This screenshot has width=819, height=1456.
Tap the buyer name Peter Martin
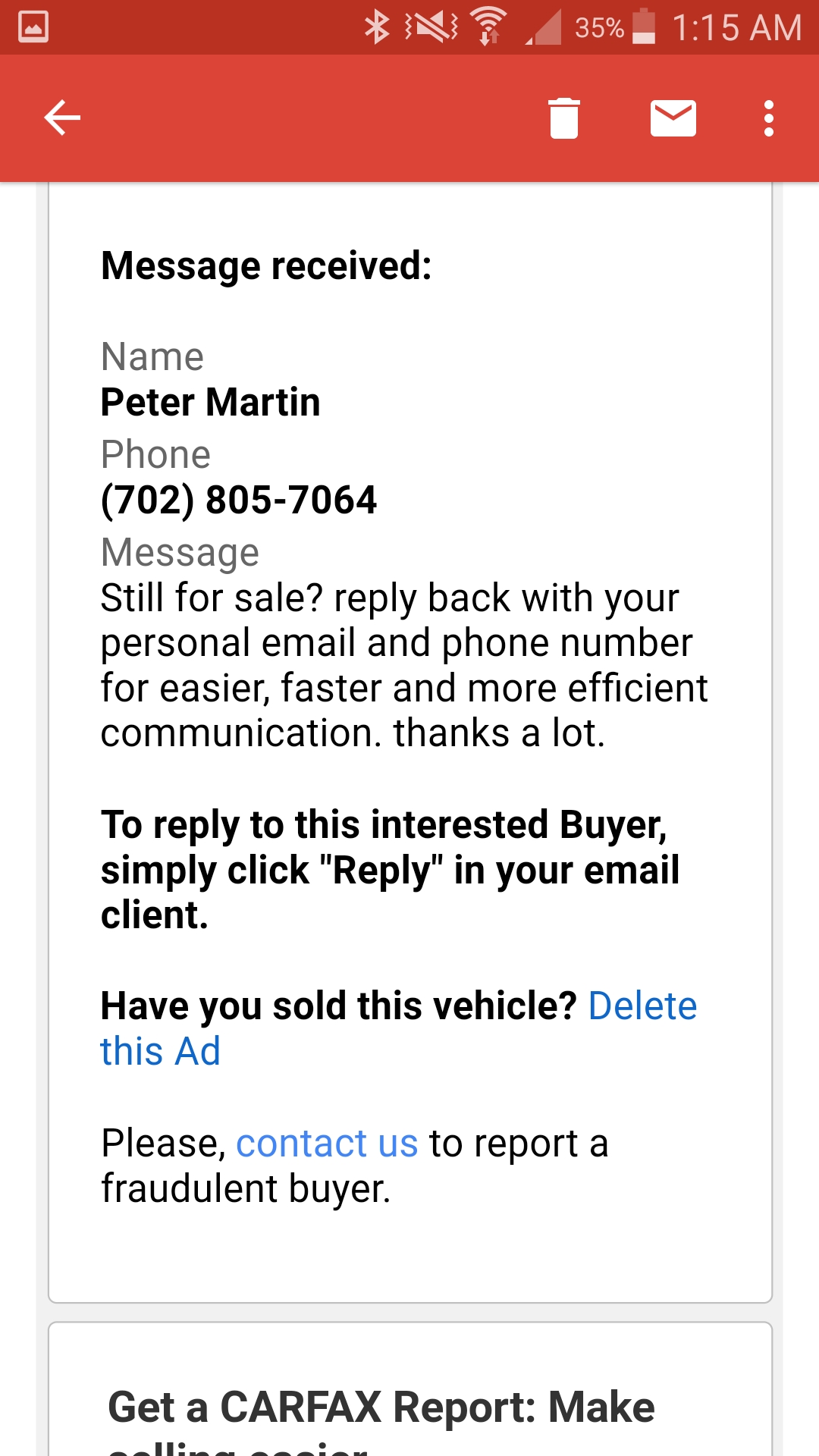pos(211,402)
